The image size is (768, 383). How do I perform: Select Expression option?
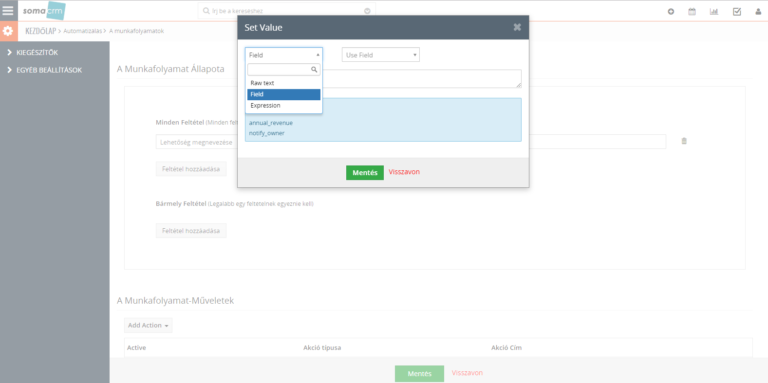coord(284,106)
